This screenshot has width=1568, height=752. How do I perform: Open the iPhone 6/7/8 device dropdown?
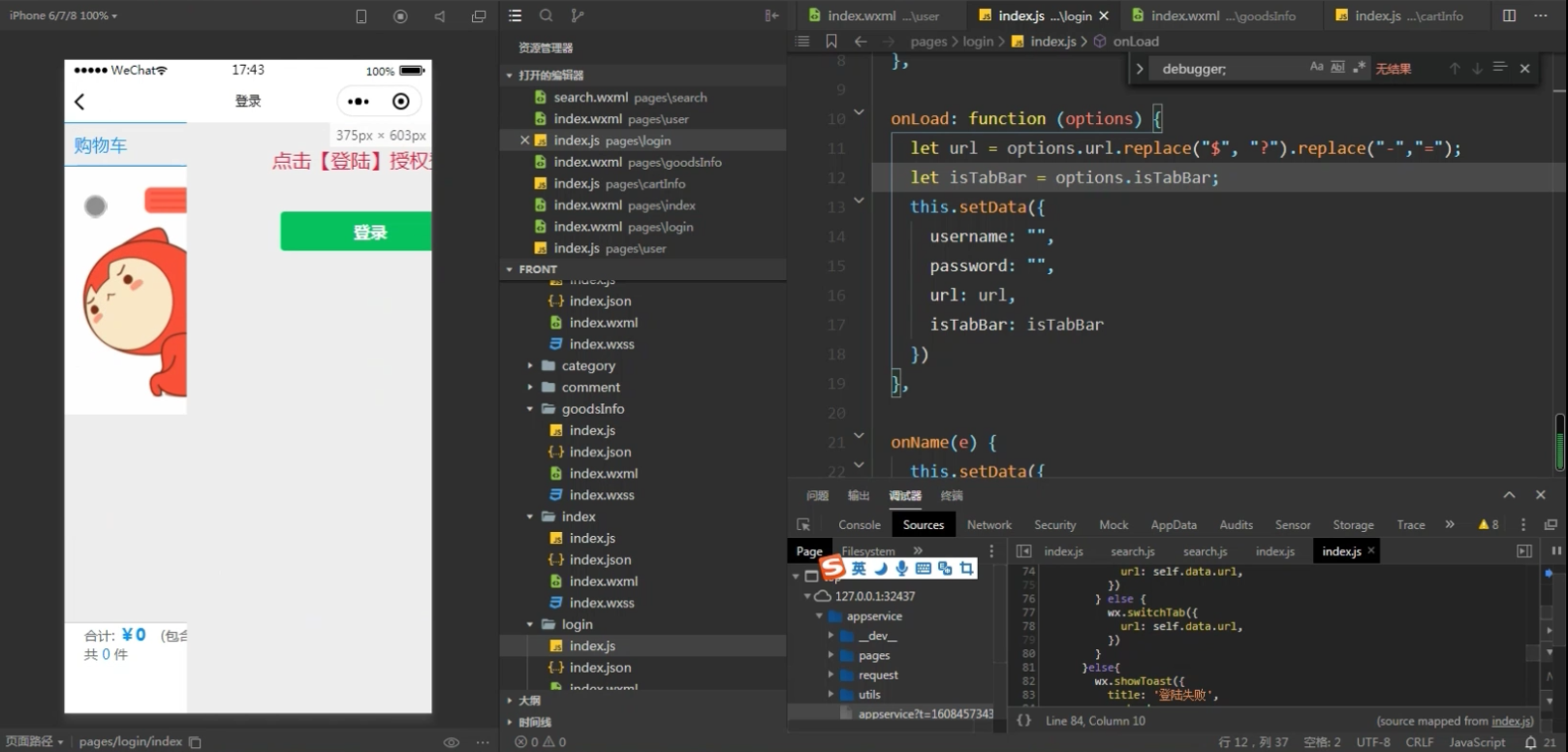point(63,16)
